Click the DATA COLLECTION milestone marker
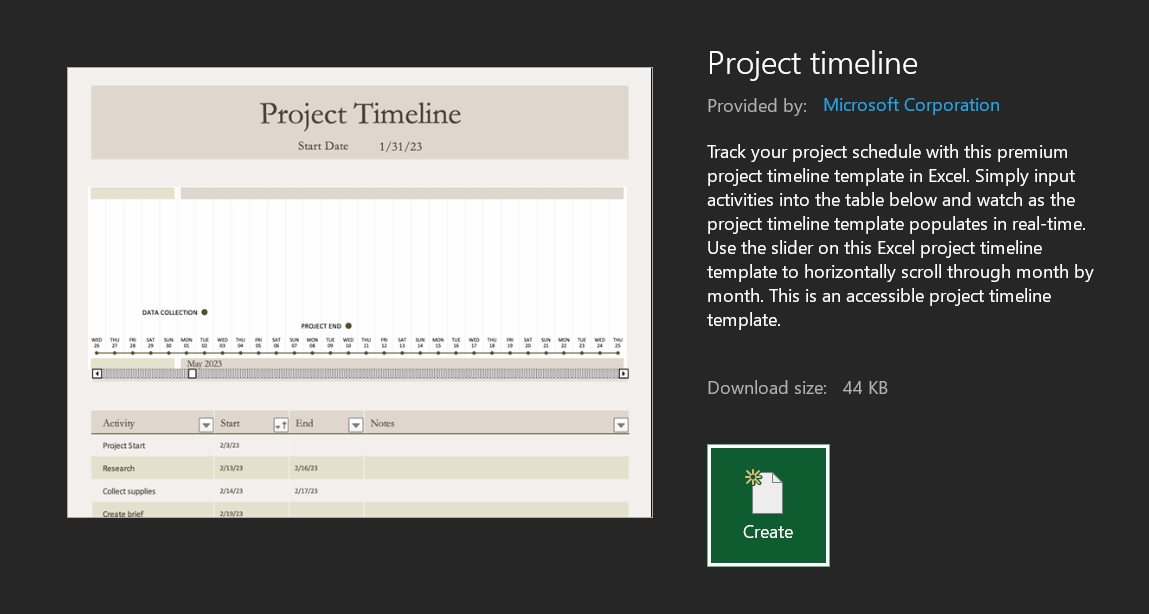The image size is (1149, 614). [204, 312]
